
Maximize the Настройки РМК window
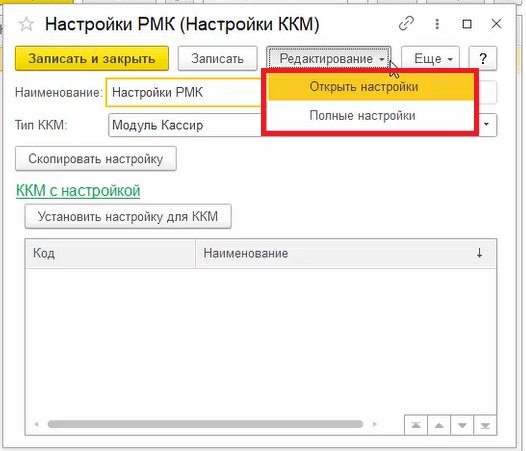point(467,24)
